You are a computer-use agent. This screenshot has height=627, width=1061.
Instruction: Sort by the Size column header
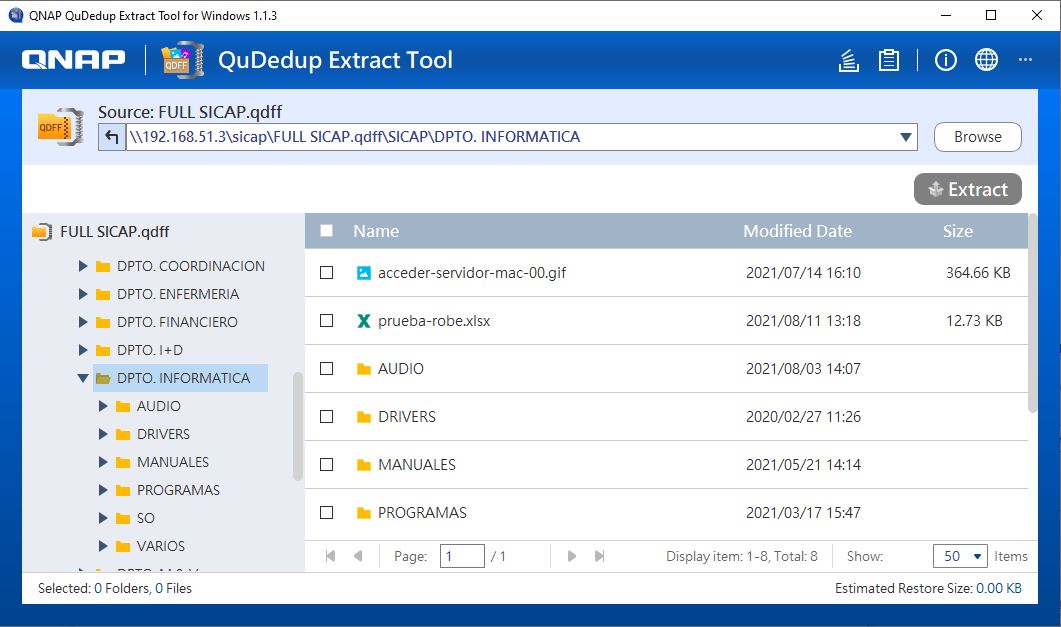957,231
